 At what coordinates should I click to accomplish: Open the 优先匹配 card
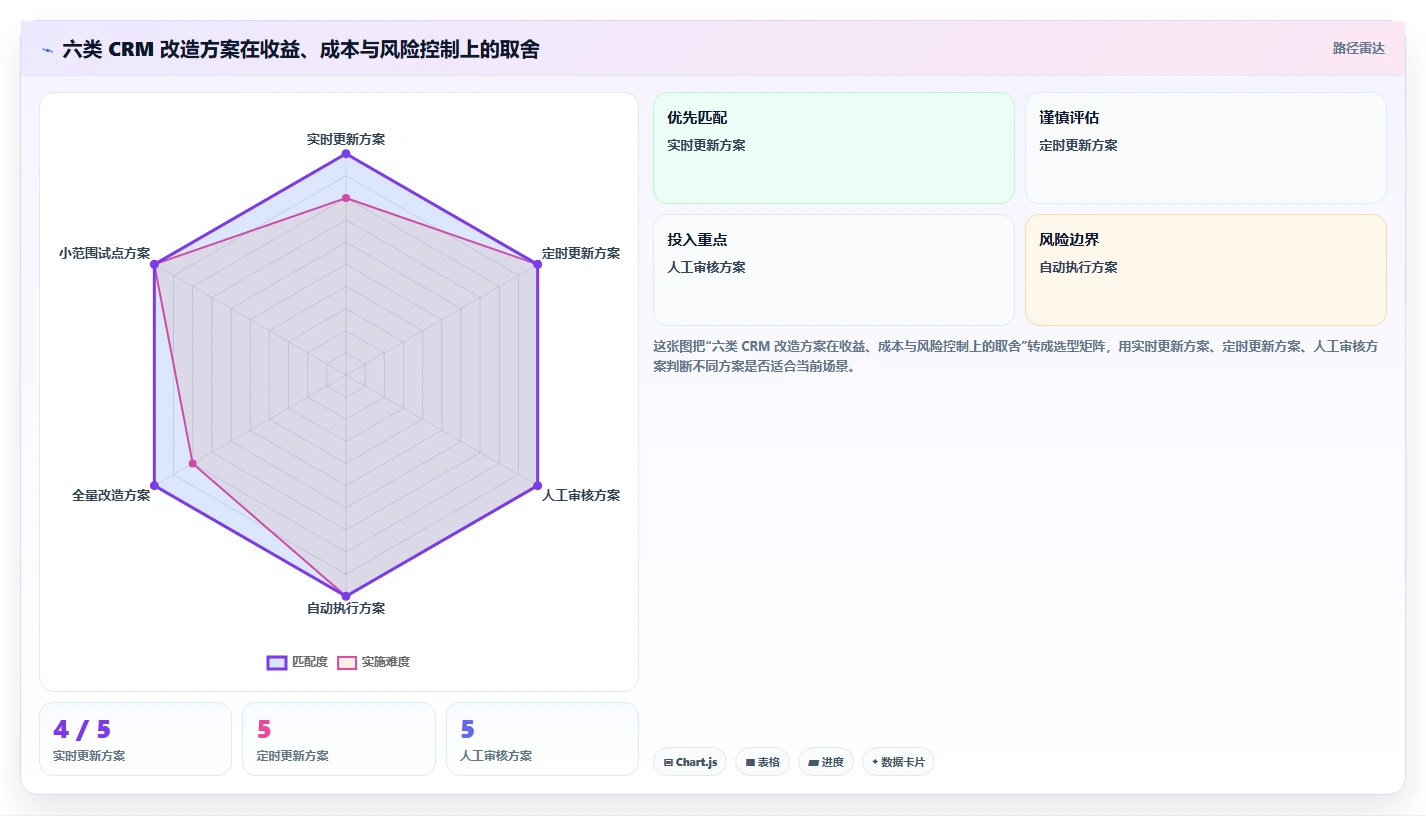tap(834, 148)
